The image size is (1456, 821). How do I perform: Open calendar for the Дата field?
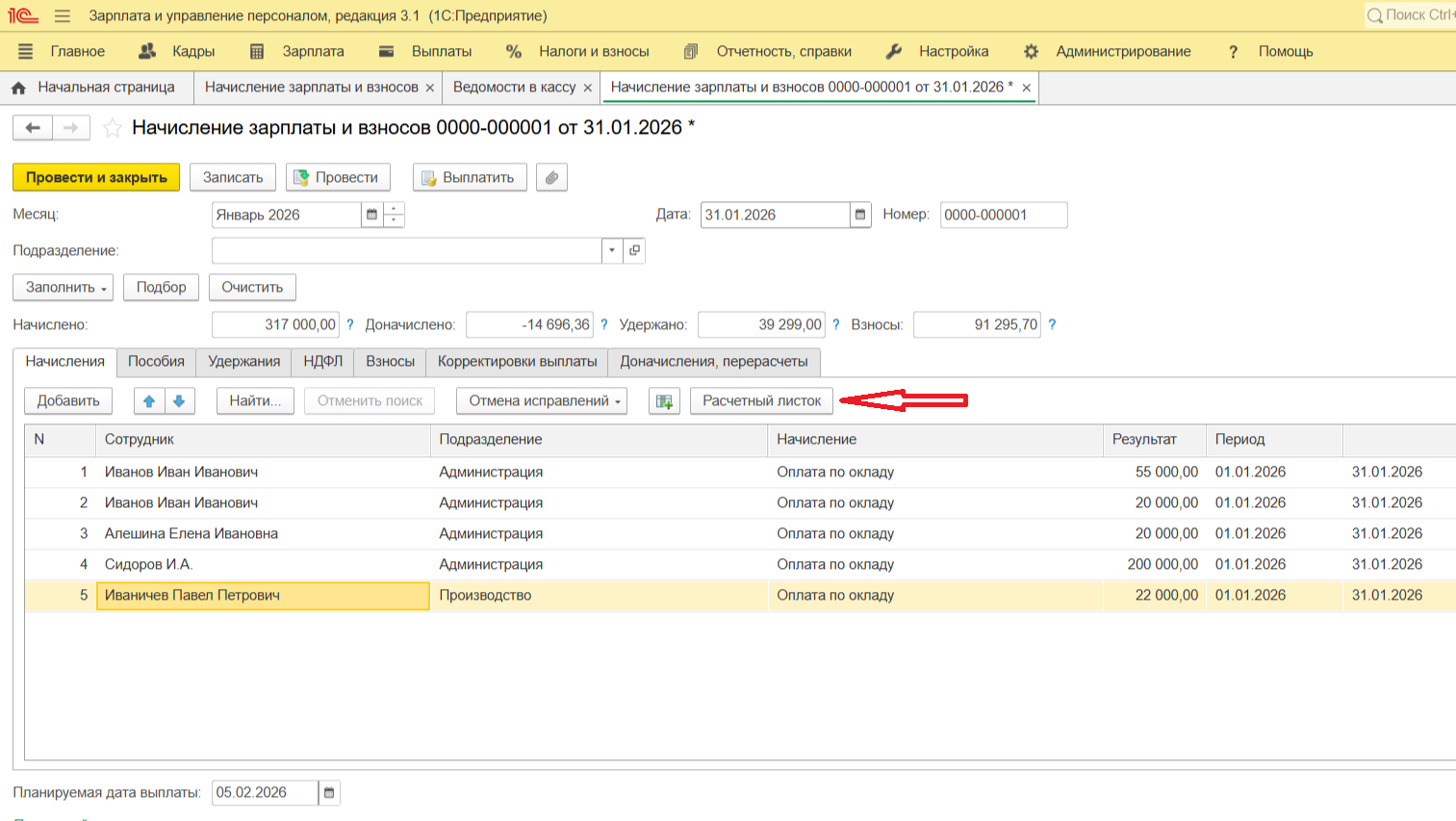860,215
